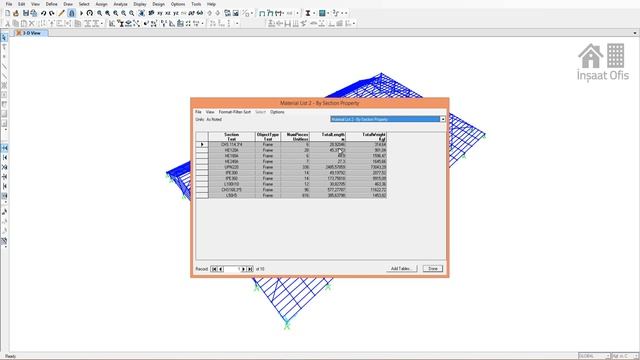Open the Help menu
This screenshot has width=640, height=360.
(x=211, y=4)
